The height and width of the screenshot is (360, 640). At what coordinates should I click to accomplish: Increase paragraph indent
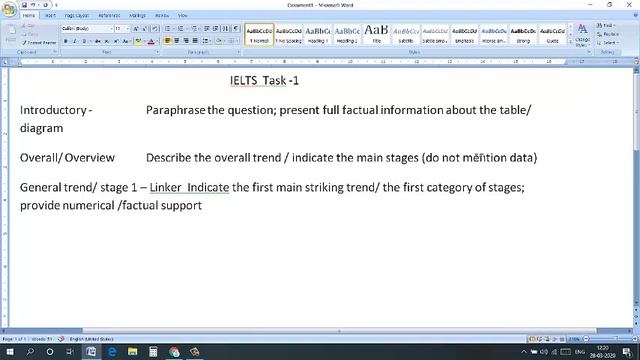click(x=216, y=29)
